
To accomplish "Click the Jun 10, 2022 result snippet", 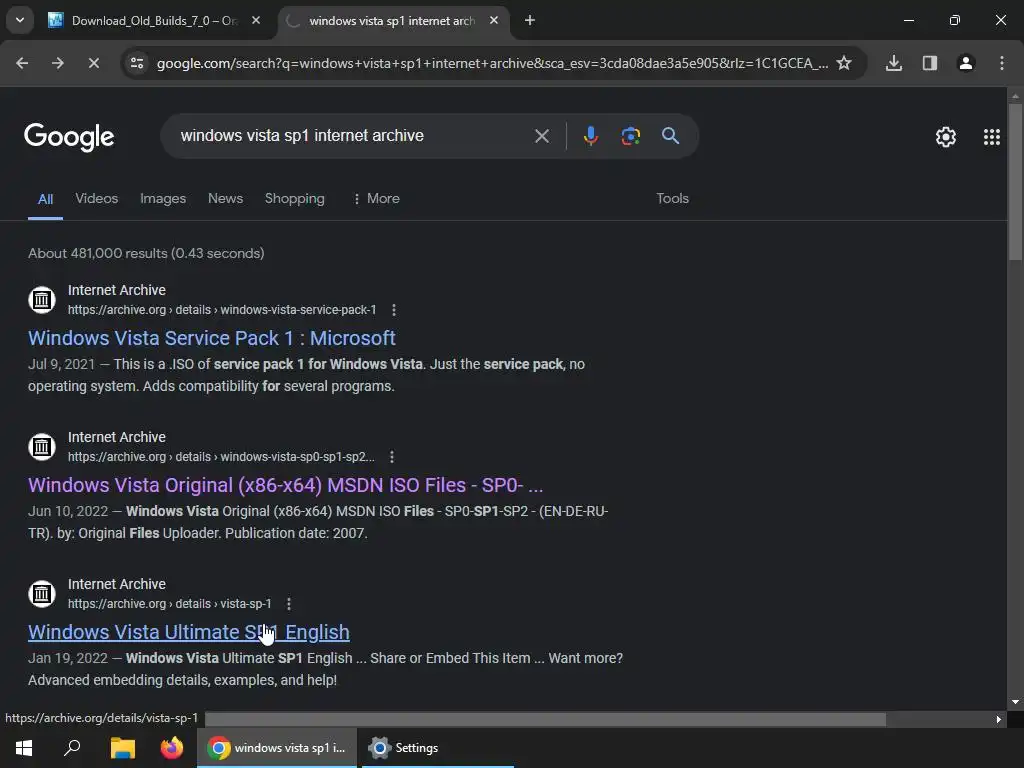I will [x=318, y=522].
